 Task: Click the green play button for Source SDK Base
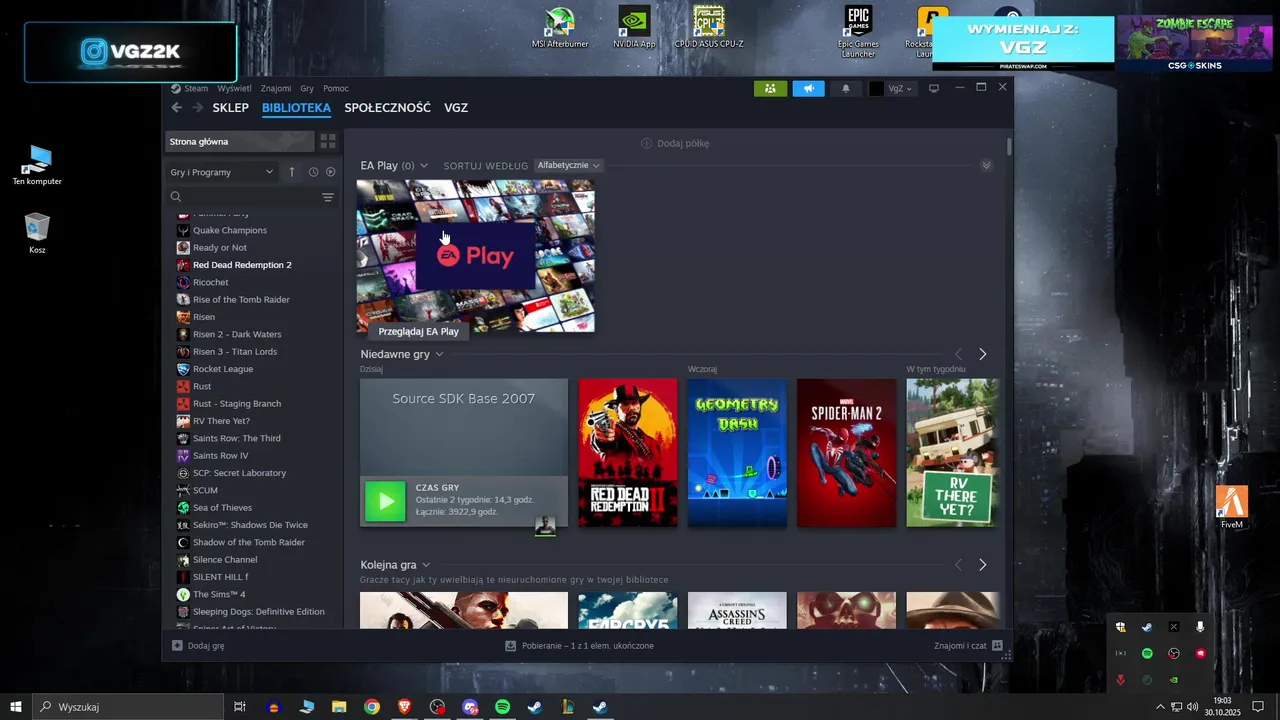(385, 501)
